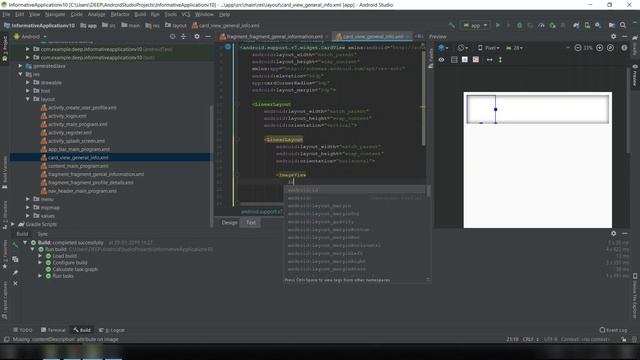Sync project with Gradle files icon
The width and height of the screenshot is (640, 360).
(x=576, y=25)
